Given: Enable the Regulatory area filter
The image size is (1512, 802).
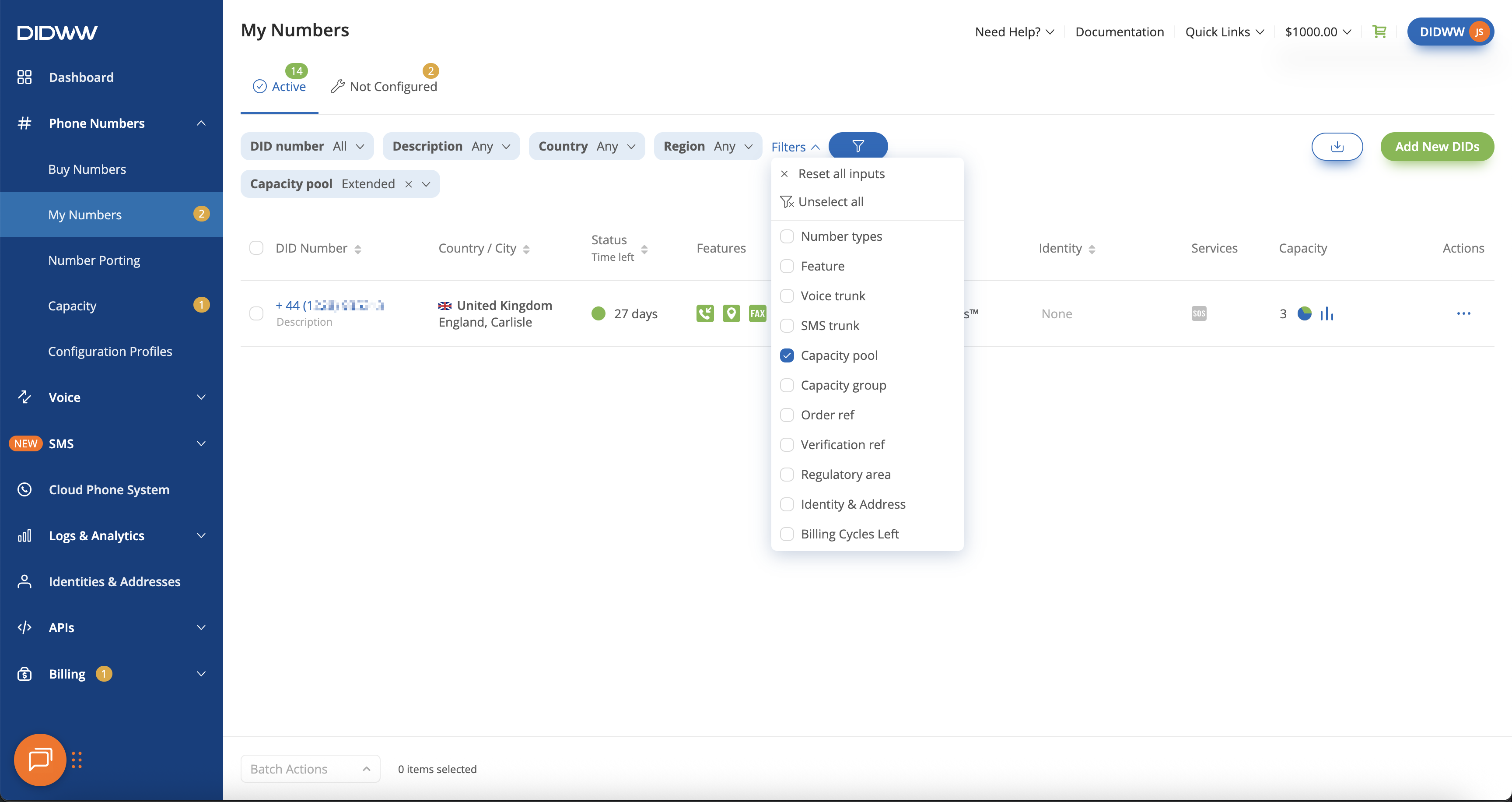Looking at the screenshot, I should (x=787, y=475).
